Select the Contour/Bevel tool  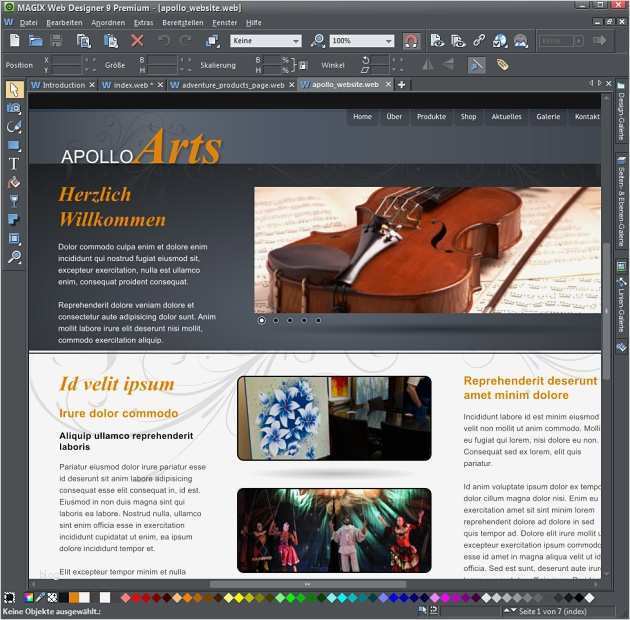coord(14,238)
